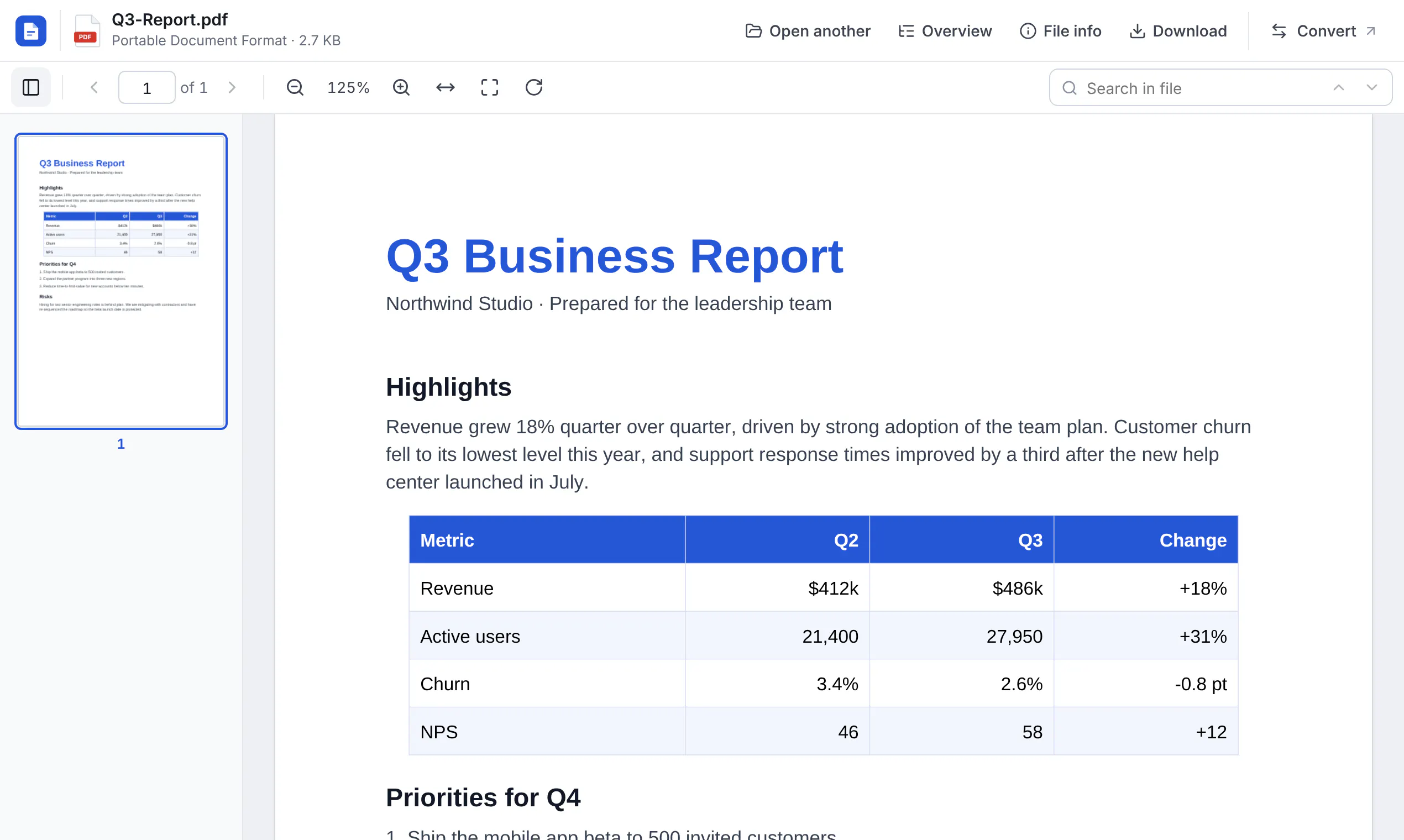Open another file

[x=808, y=30]
